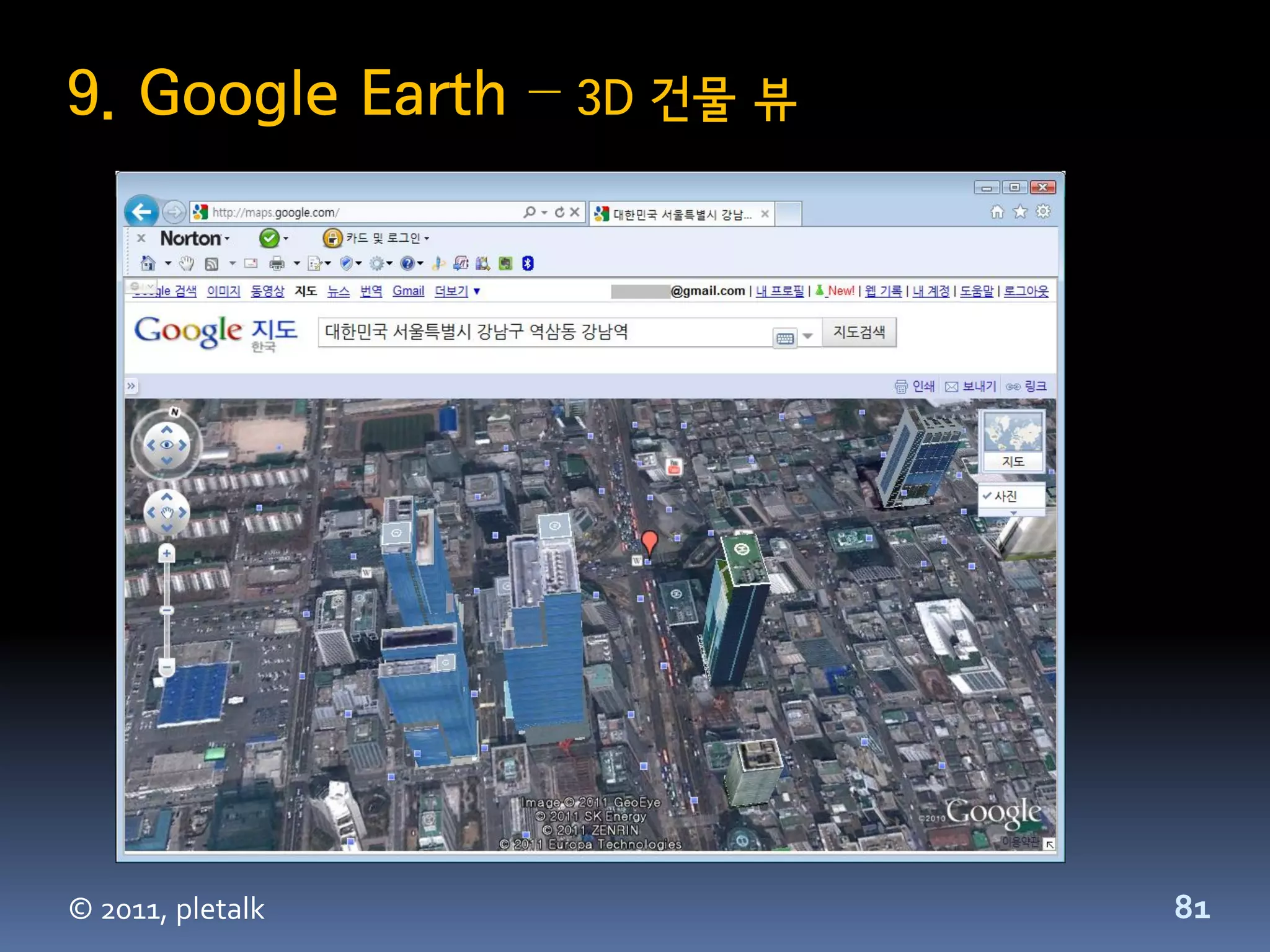Click the 보내기 send link
The width and height of the screenshot is (1270, 952).
pos(970,386)
